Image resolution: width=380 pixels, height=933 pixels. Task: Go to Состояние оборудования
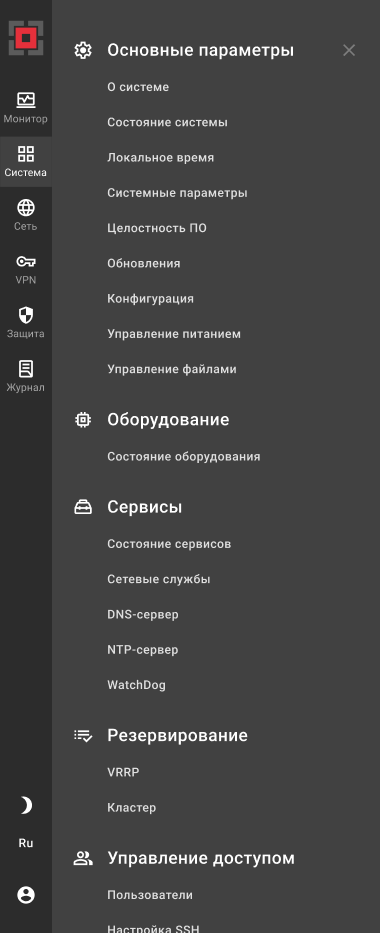(184, 456)
